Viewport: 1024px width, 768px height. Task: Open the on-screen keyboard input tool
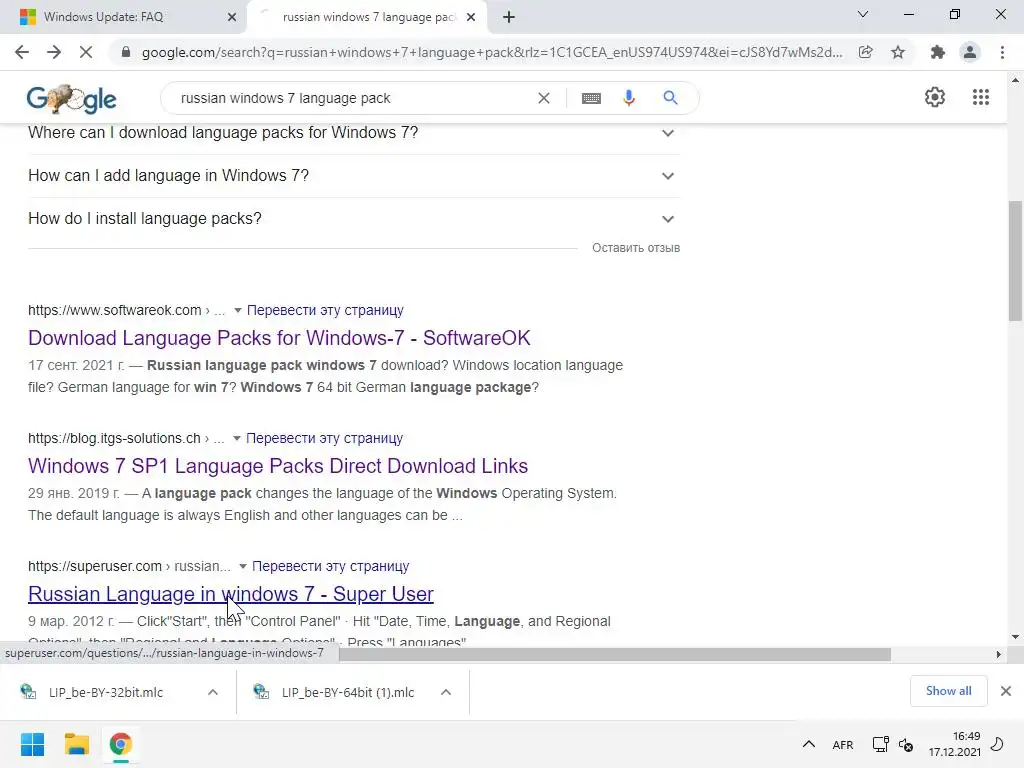pos(591,98)
